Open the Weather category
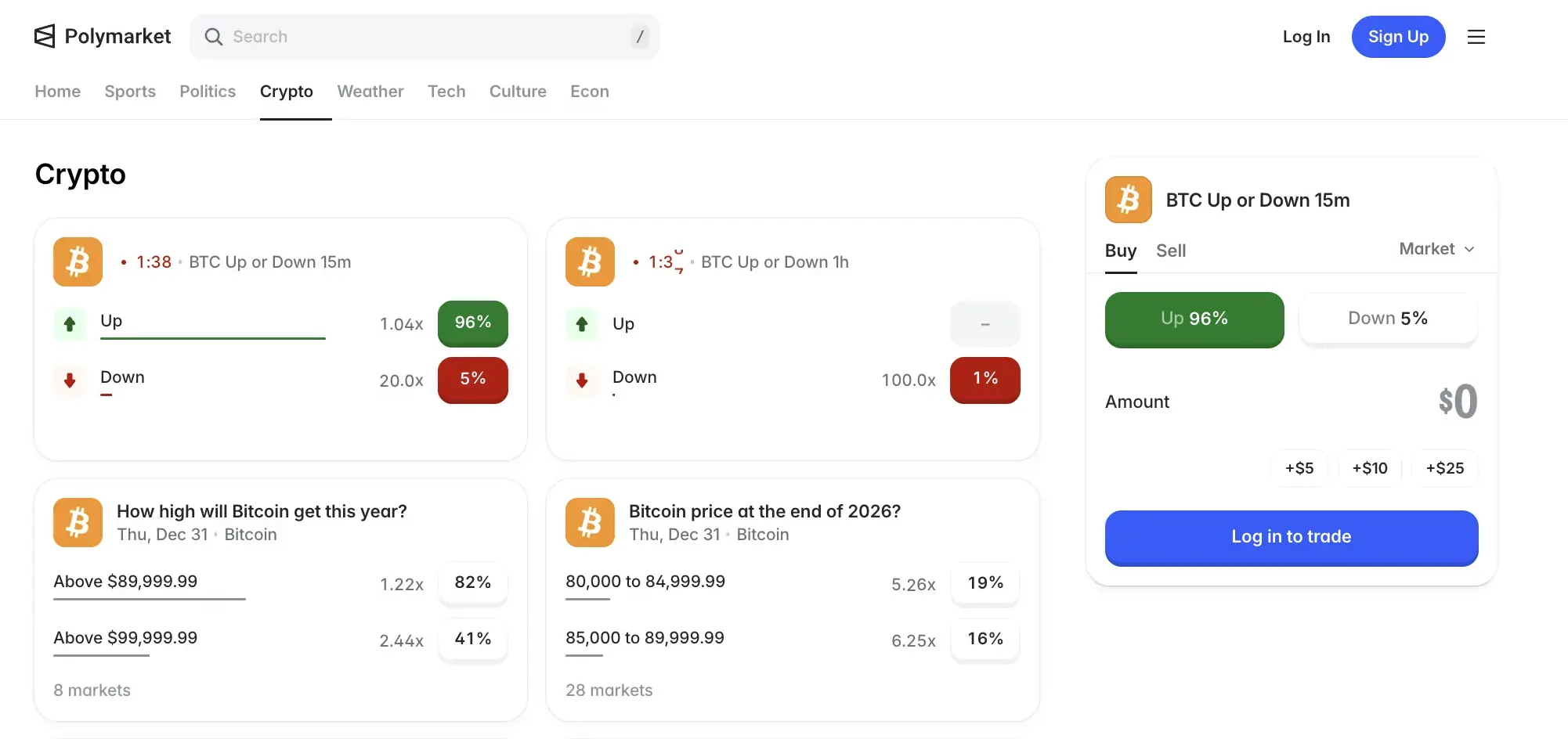The width and height of the screenshot is (1568, 739). pyautogui.click(x=370, y=92)
